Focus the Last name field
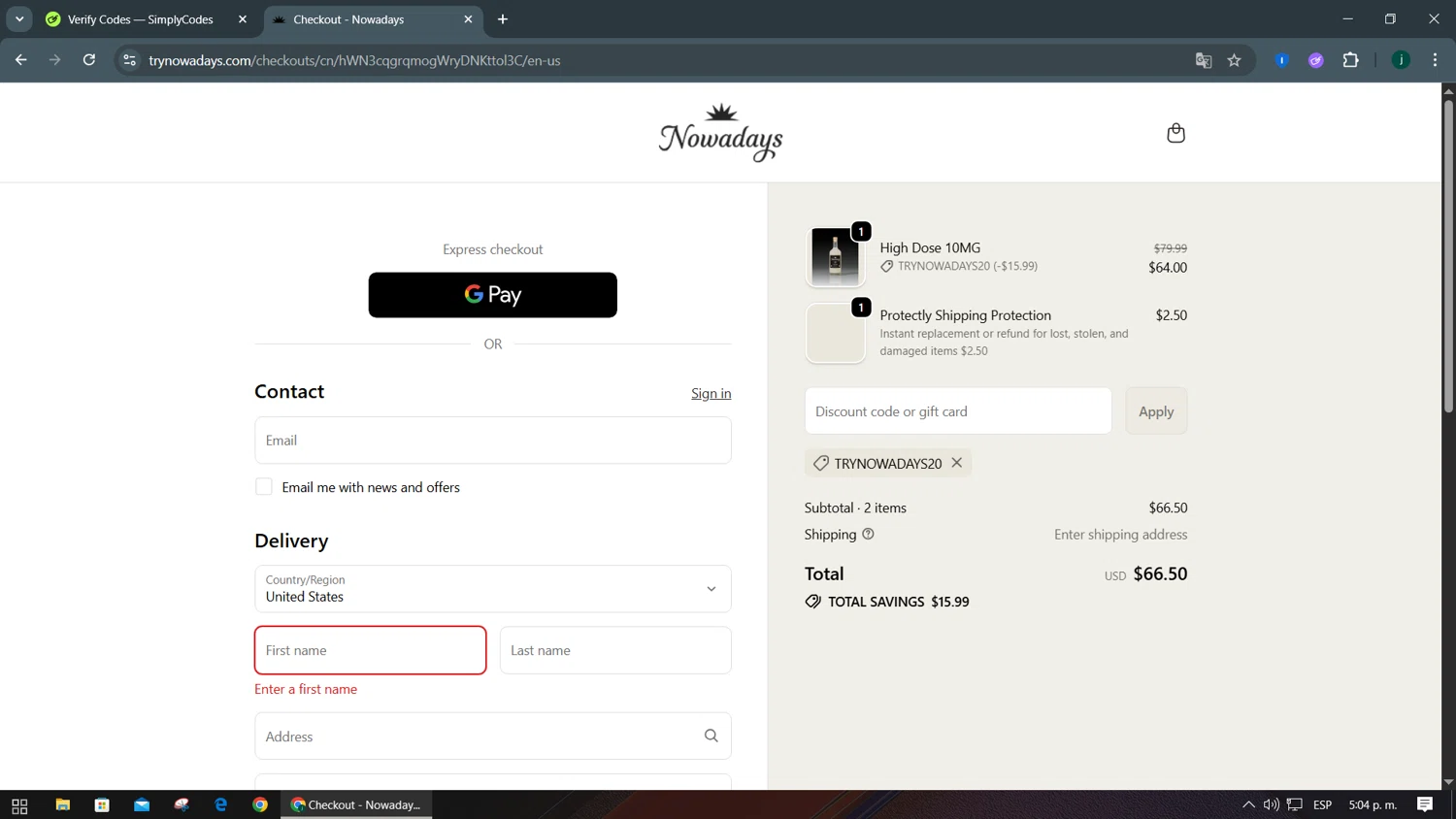The height and width of the screenshot is (819, 1456). pos(615,650)
